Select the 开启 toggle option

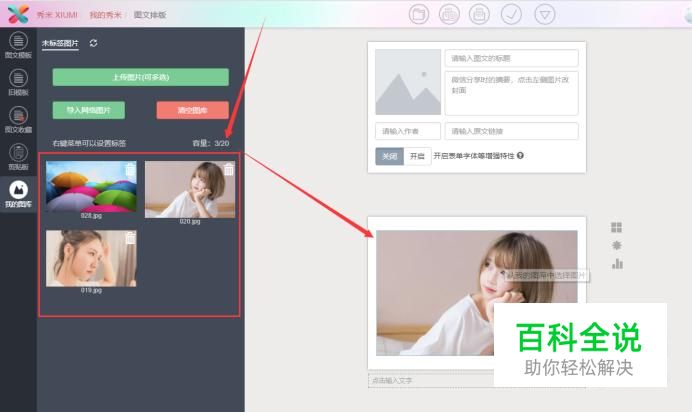pyautogui.click(x=417, y=156)
